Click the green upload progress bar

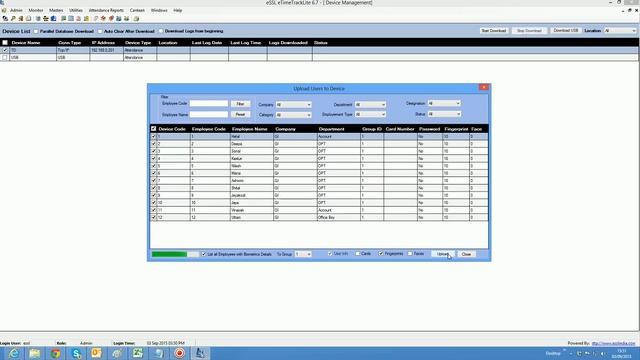pos(175,254)
